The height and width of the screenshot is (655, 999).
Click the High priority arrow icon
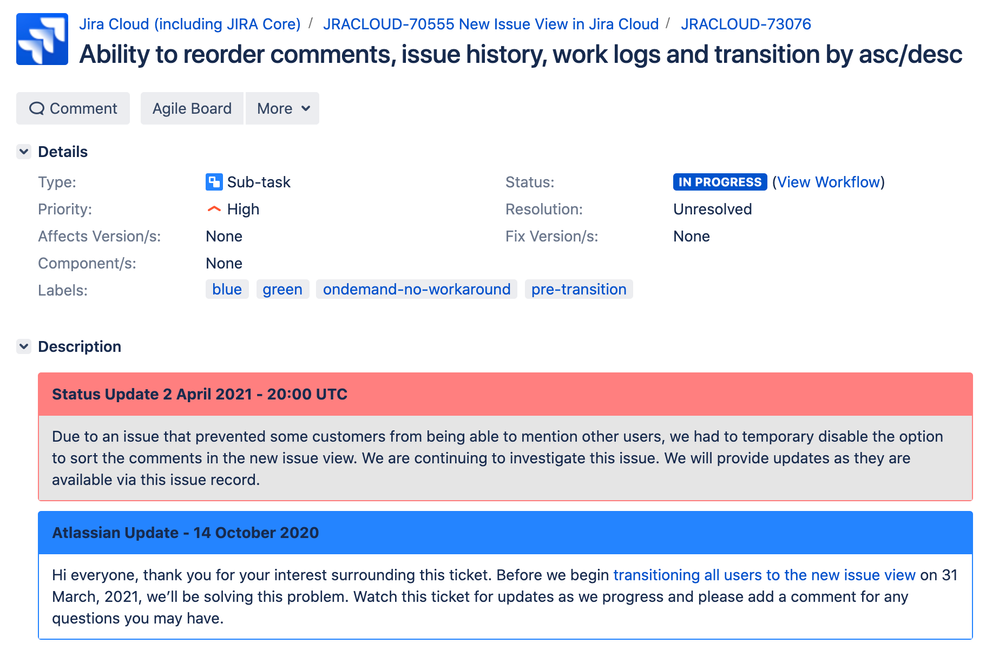[214, 209]
